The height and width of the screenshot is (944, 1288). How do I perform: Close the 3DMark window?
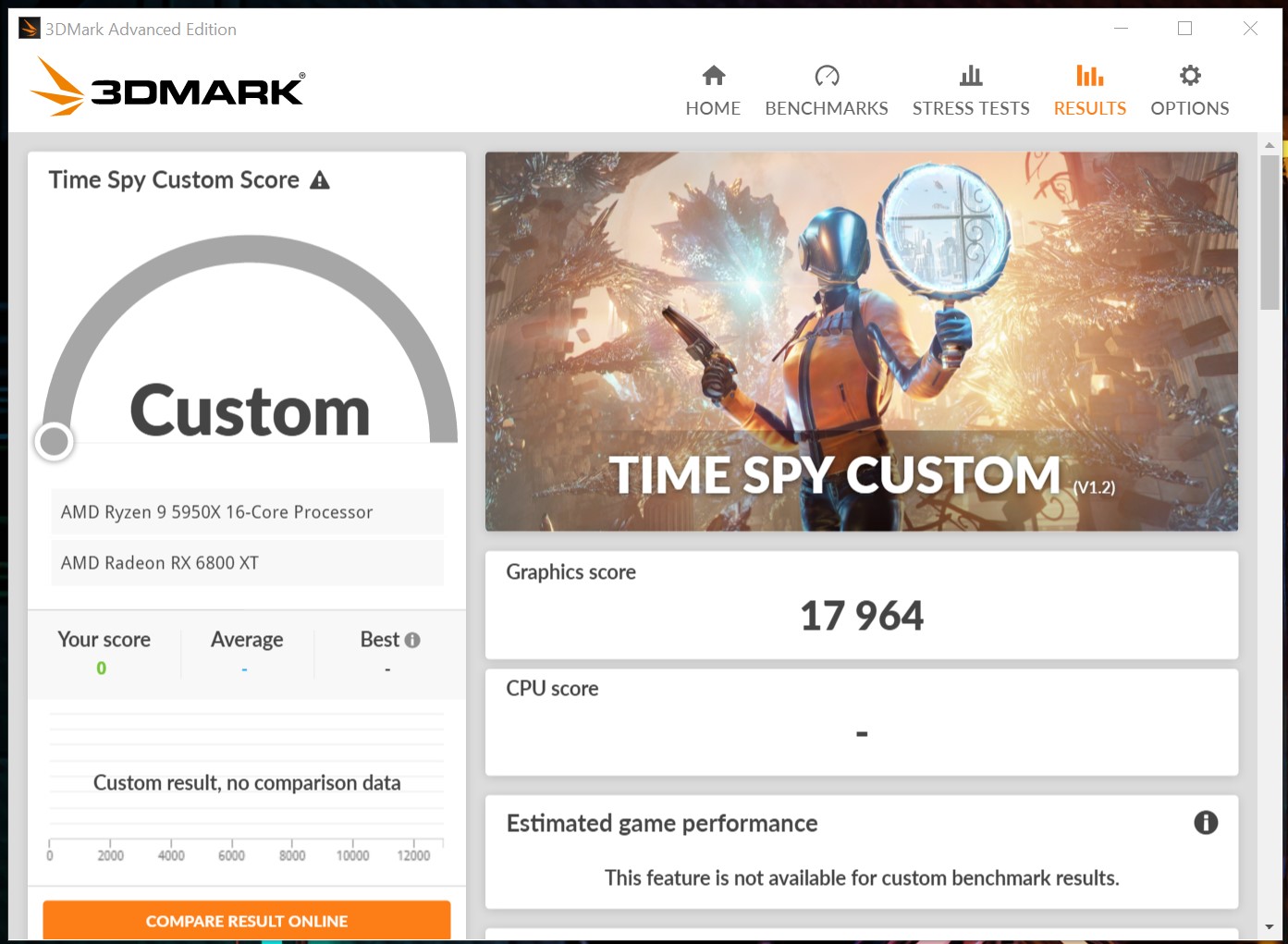click(x=1250, y=29)
